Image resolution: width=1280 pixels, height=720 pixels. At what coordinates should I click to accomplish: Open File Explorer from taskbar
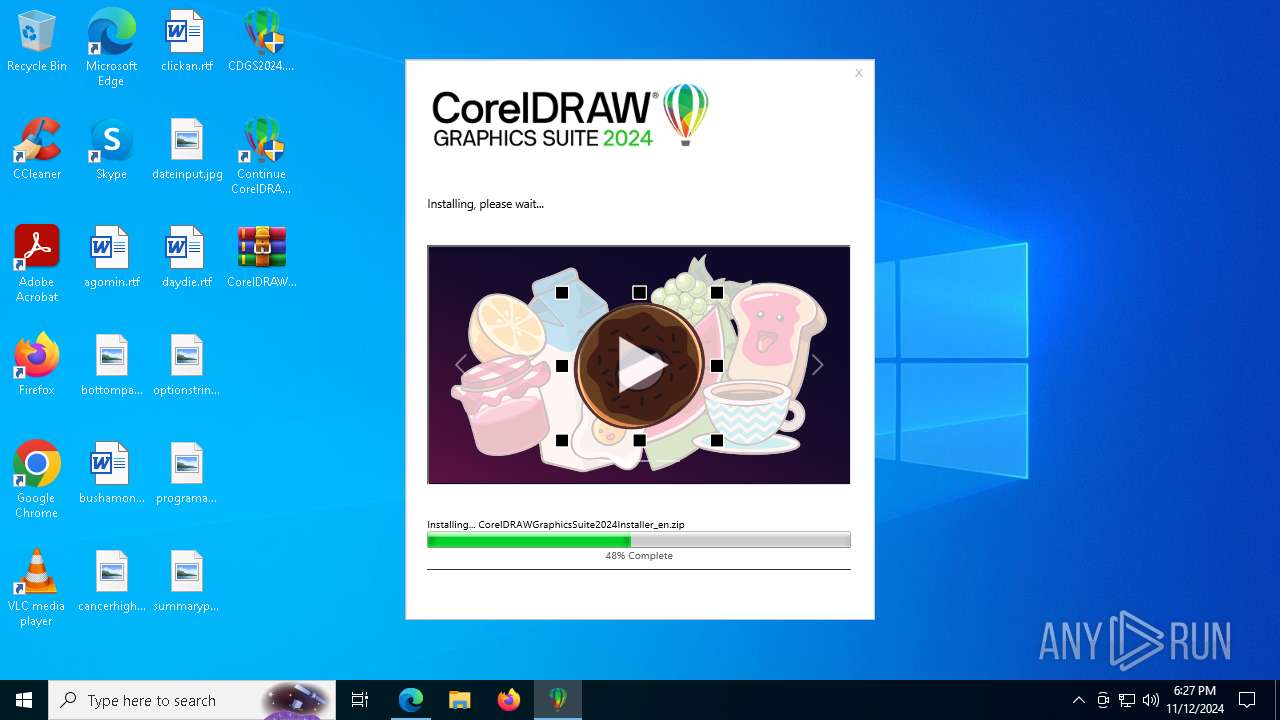(460, 700)
